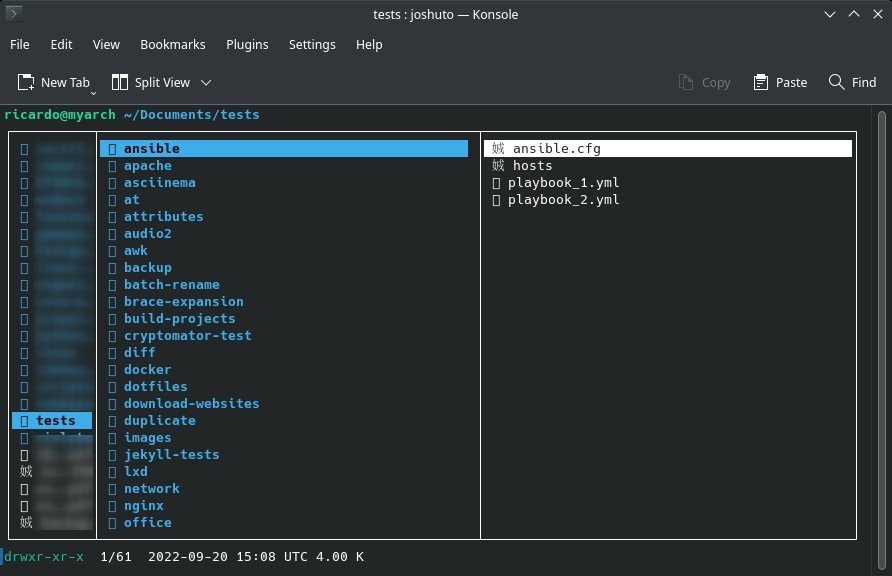Click the Paste clipboard icon
Screen dimensions: 892x576
click(761, 82)
